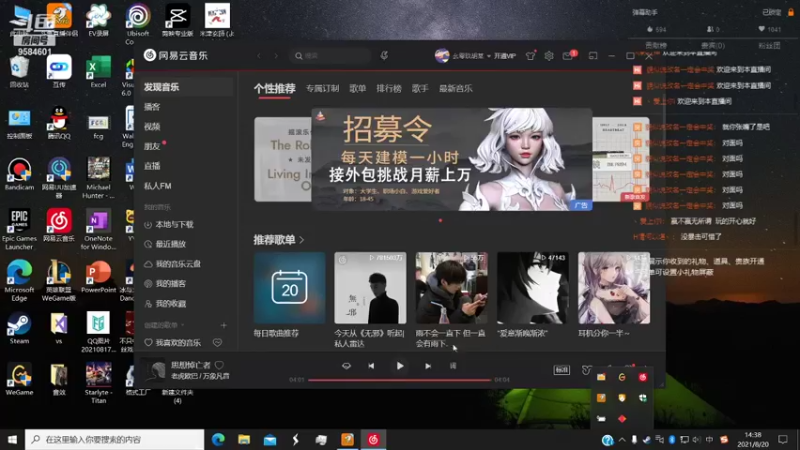The width and height of the screenshot is (800, 450).
Task: Expand the username dropdown arrow
Action: [489, 56]
